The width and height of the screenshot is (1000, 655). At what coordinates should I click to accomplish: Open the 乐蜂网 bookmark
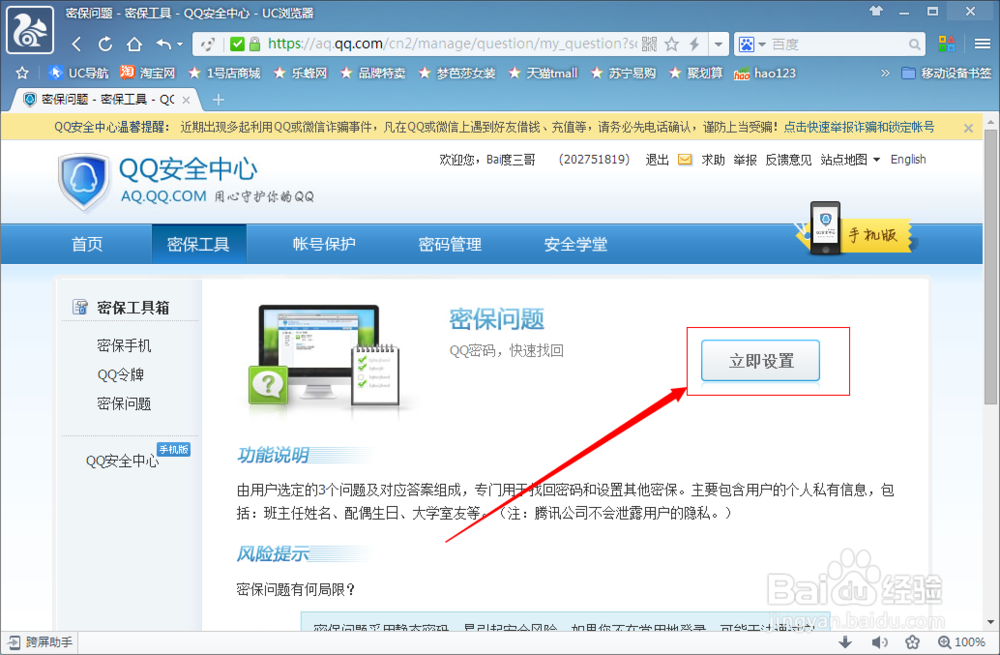tap(300, 73)
